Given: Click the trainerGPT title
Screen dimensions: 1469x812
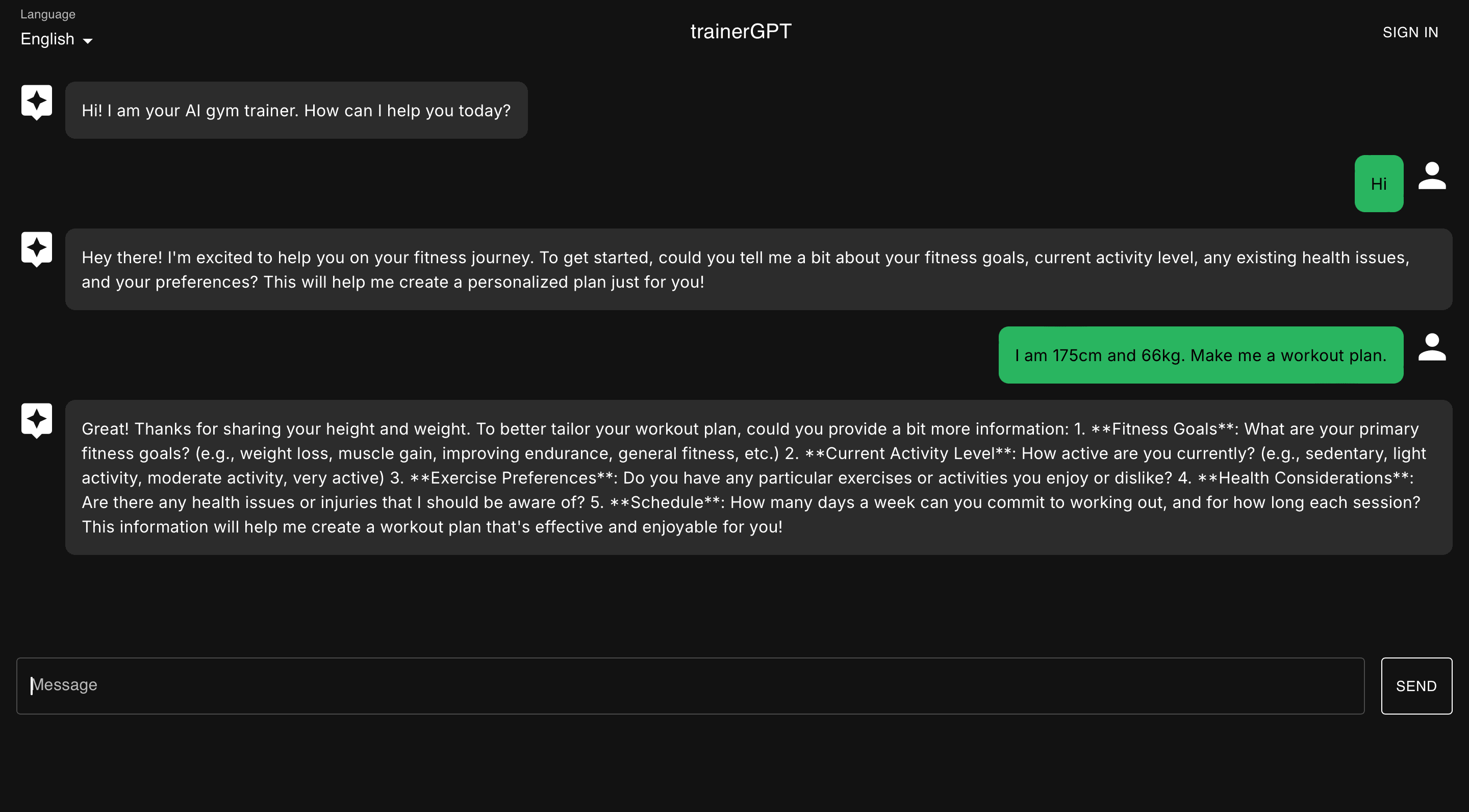Looking at the screenshot, I should (741, 31).
